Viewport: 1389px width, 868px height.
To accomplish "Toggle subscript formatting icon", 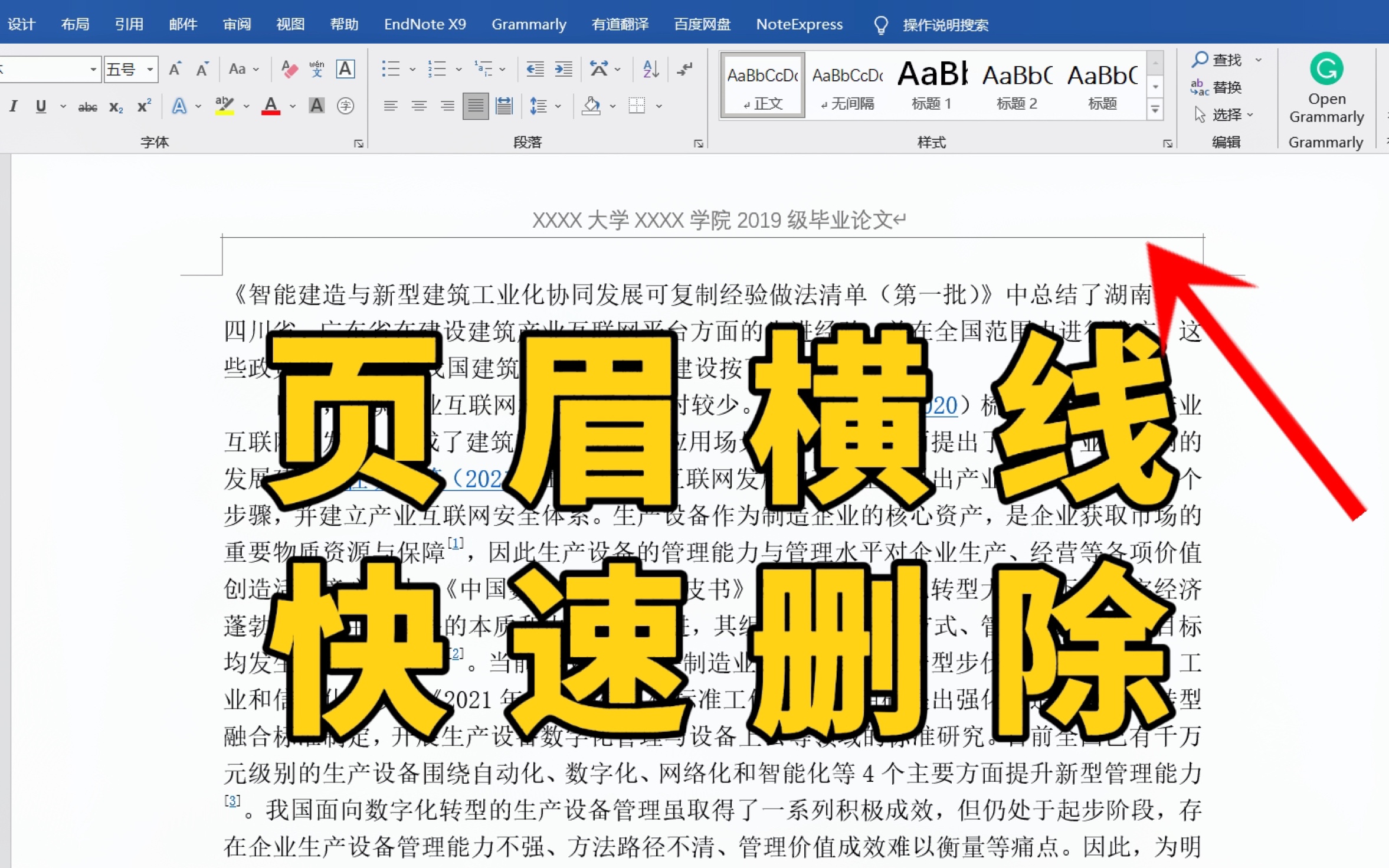I will (115, 106).
